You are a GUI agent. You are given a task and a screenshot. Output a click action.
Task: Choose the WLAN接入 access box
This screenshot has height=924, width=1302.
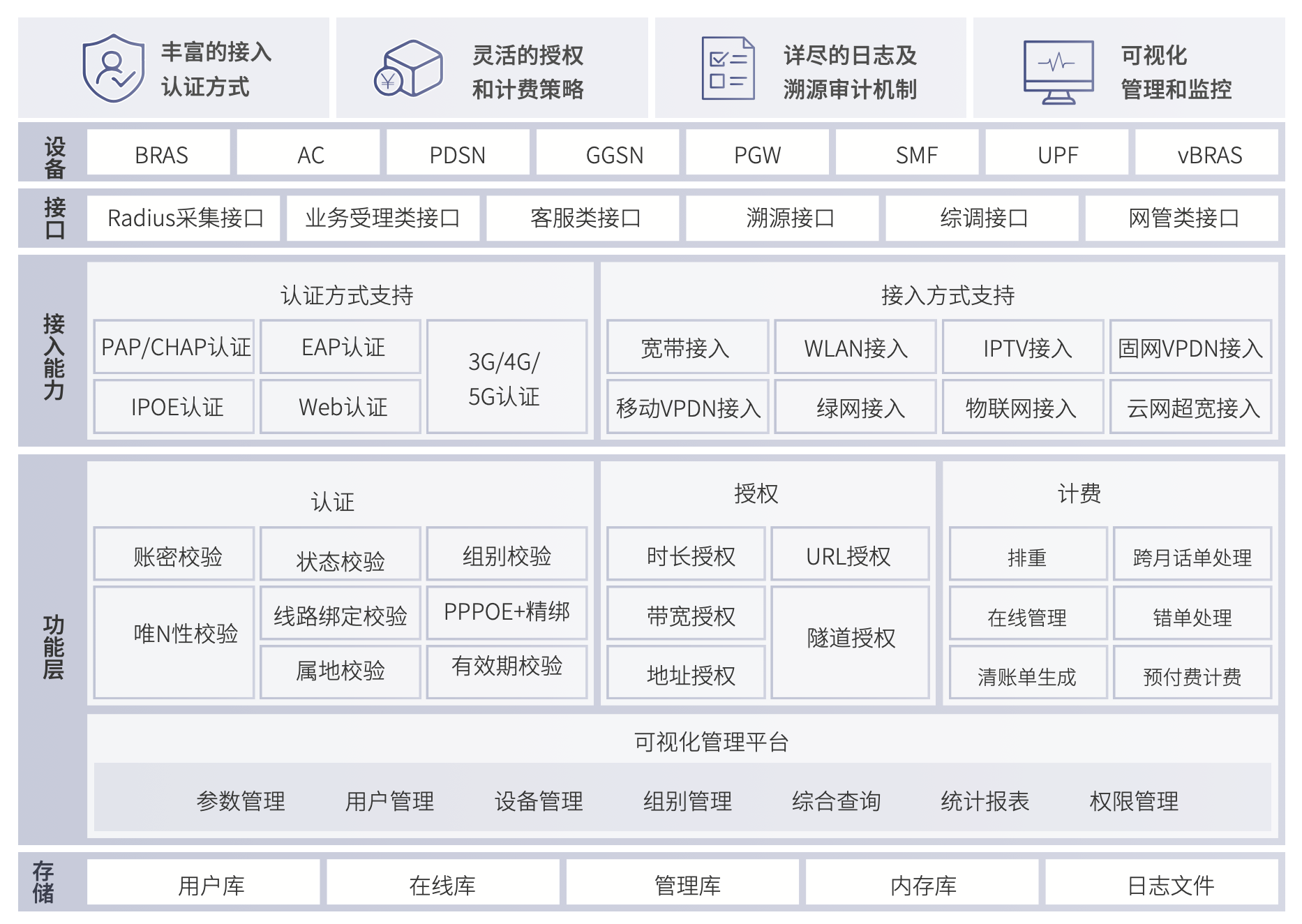point(855,348)
